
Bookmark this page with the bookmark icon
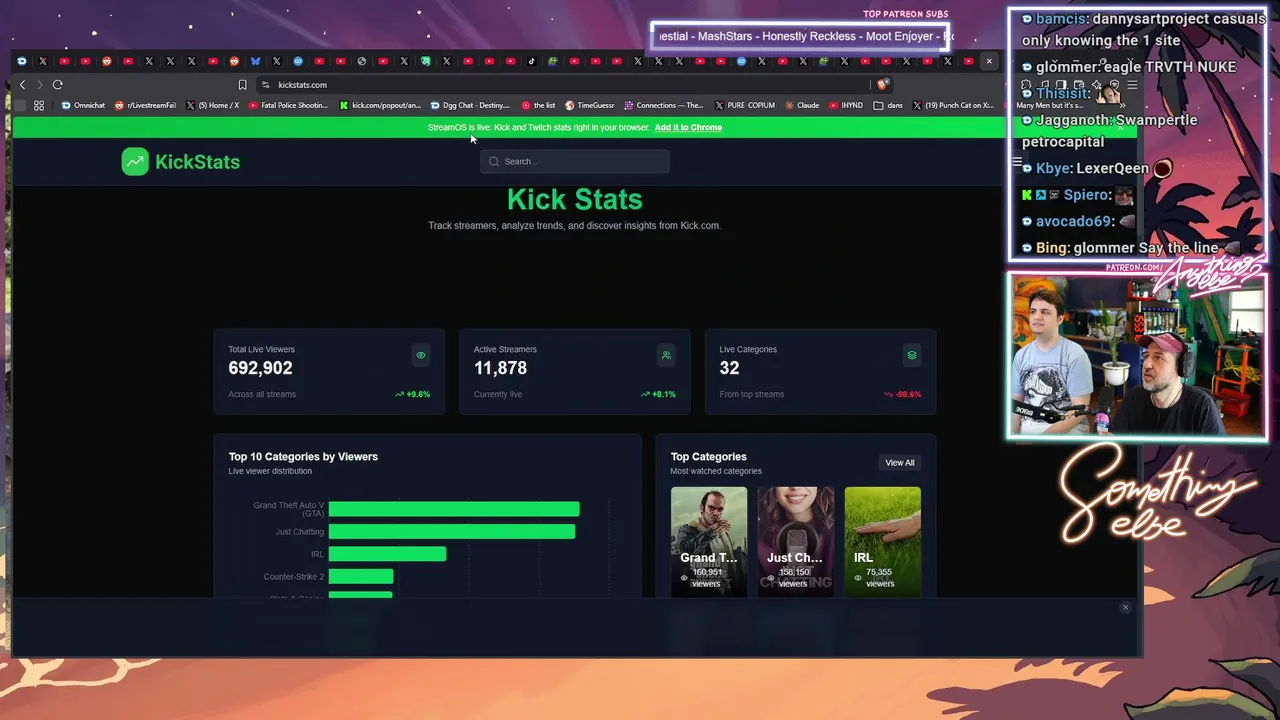(242, 85)
